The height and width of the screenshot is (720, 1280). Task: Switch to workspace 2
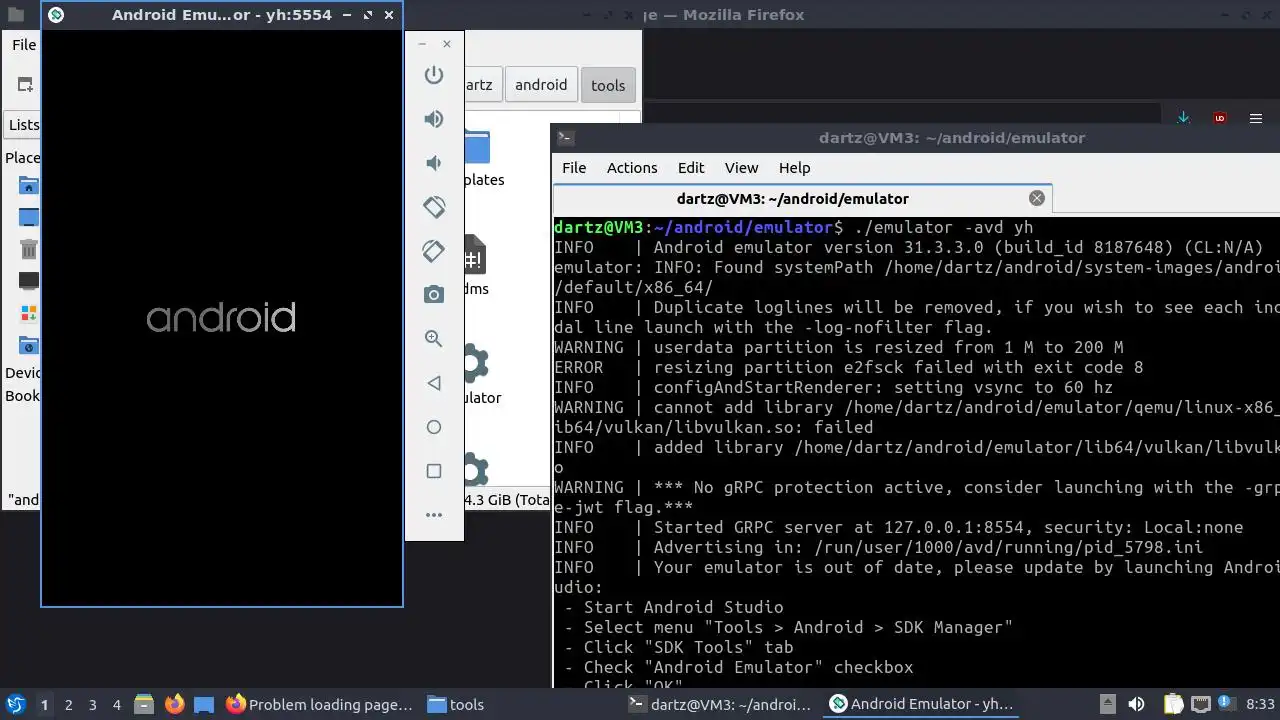tap(68, 704)
